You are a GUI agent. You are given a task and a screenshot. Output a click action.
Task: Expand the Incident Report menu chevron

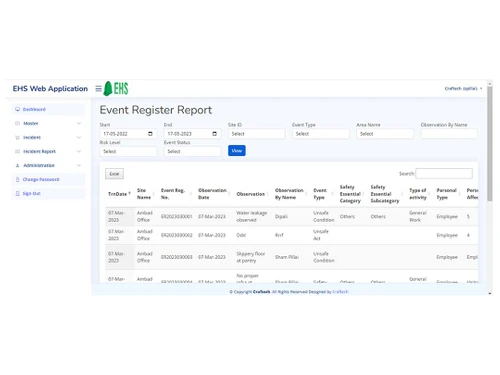coord(79,151)
